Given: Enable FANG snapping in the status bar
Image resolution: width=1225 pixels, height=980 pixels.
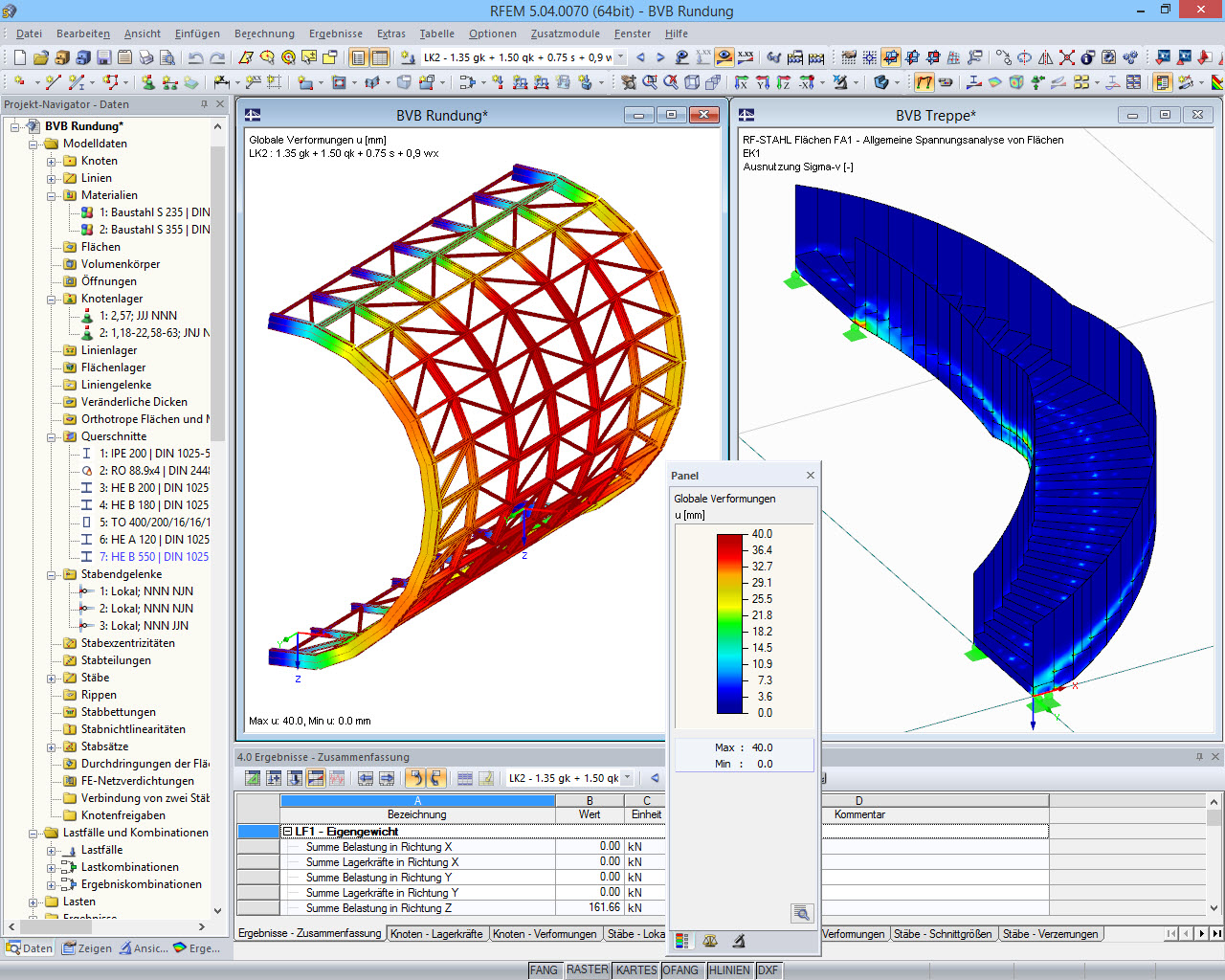Looking at the screenshot, I should pos(544,969).
